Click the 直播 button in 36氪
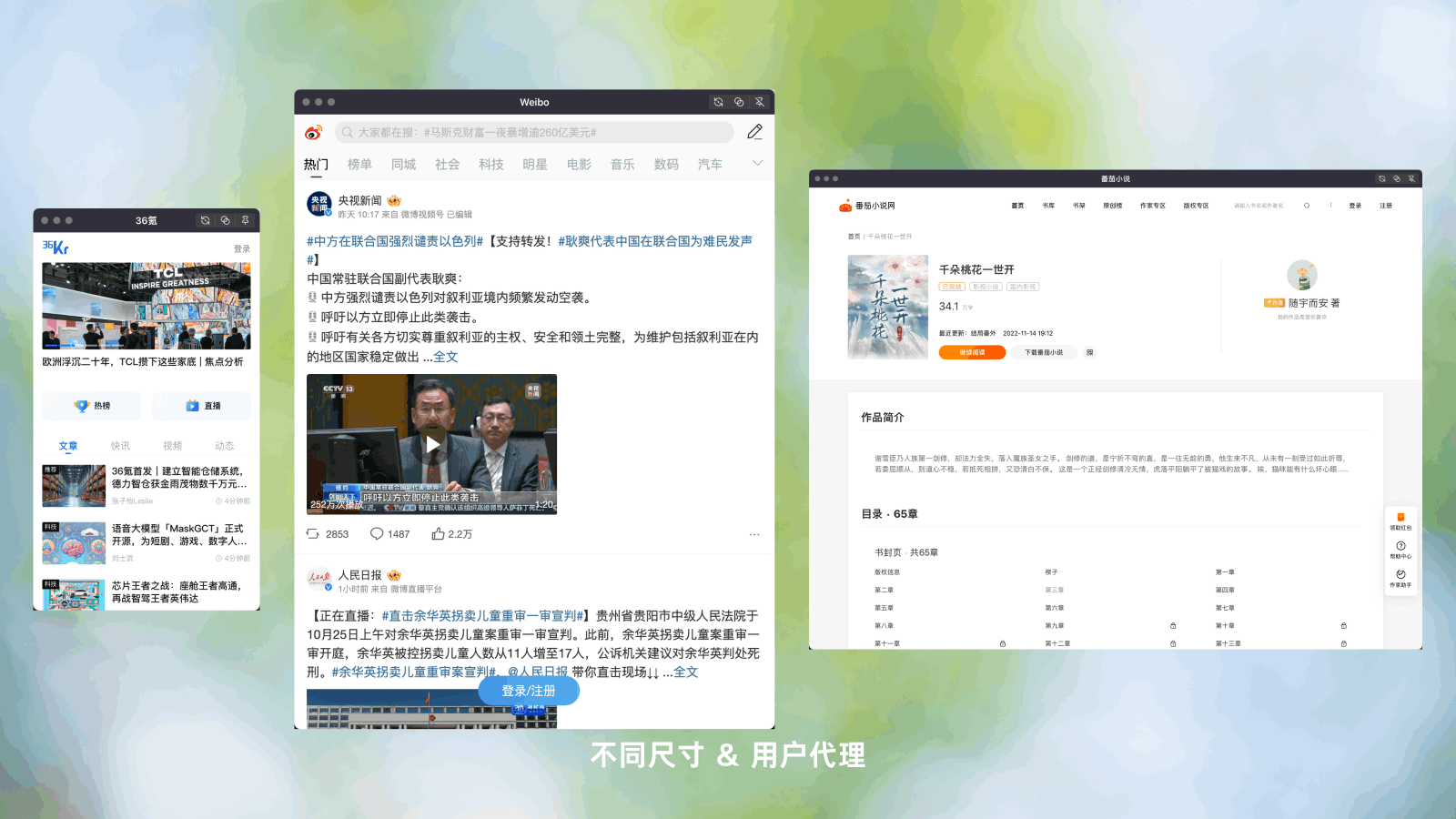The image size is (1456, 819). [202, 406]
